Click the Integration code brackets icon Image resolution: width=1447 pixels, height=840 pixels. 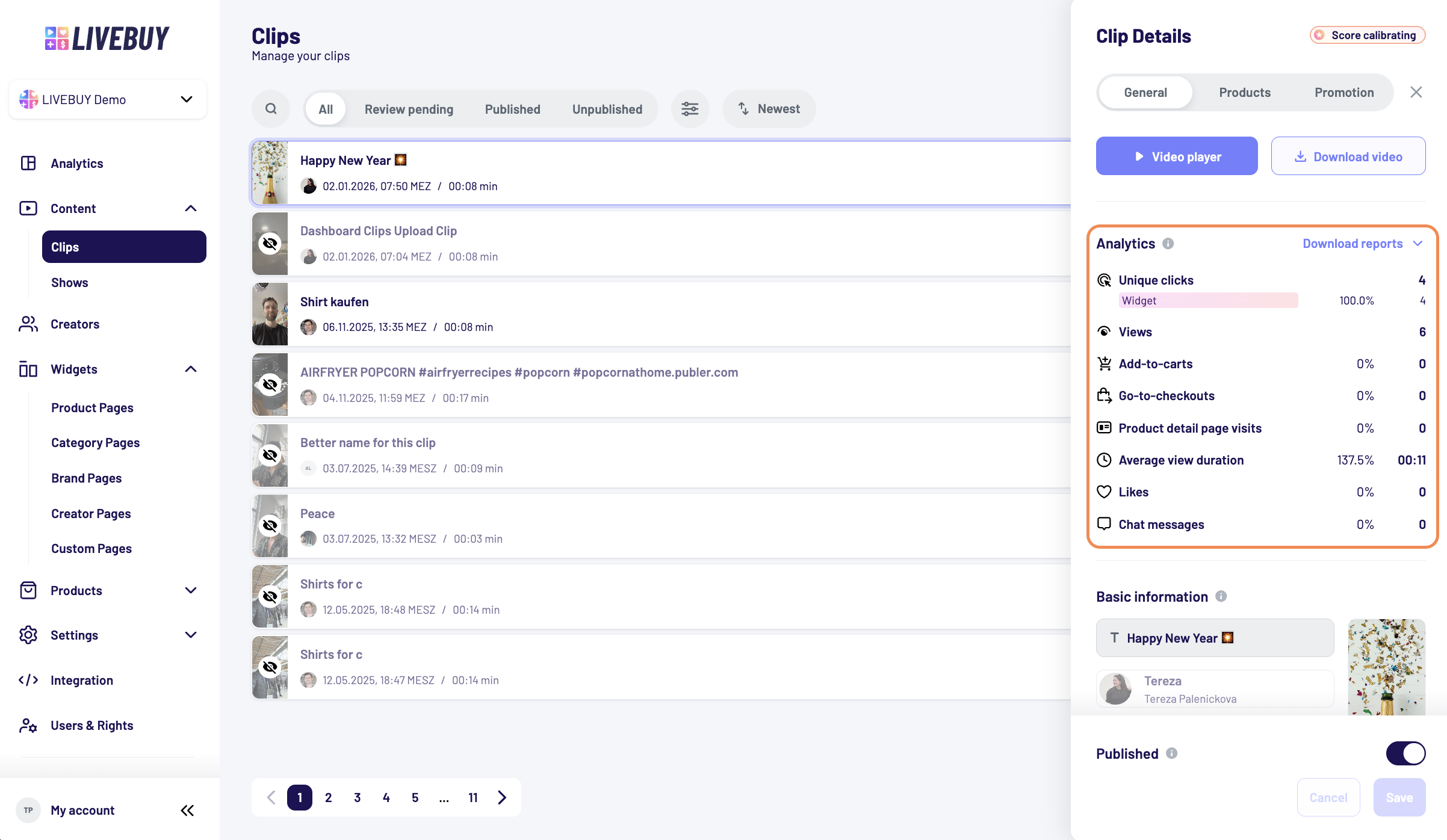[28, 680]
